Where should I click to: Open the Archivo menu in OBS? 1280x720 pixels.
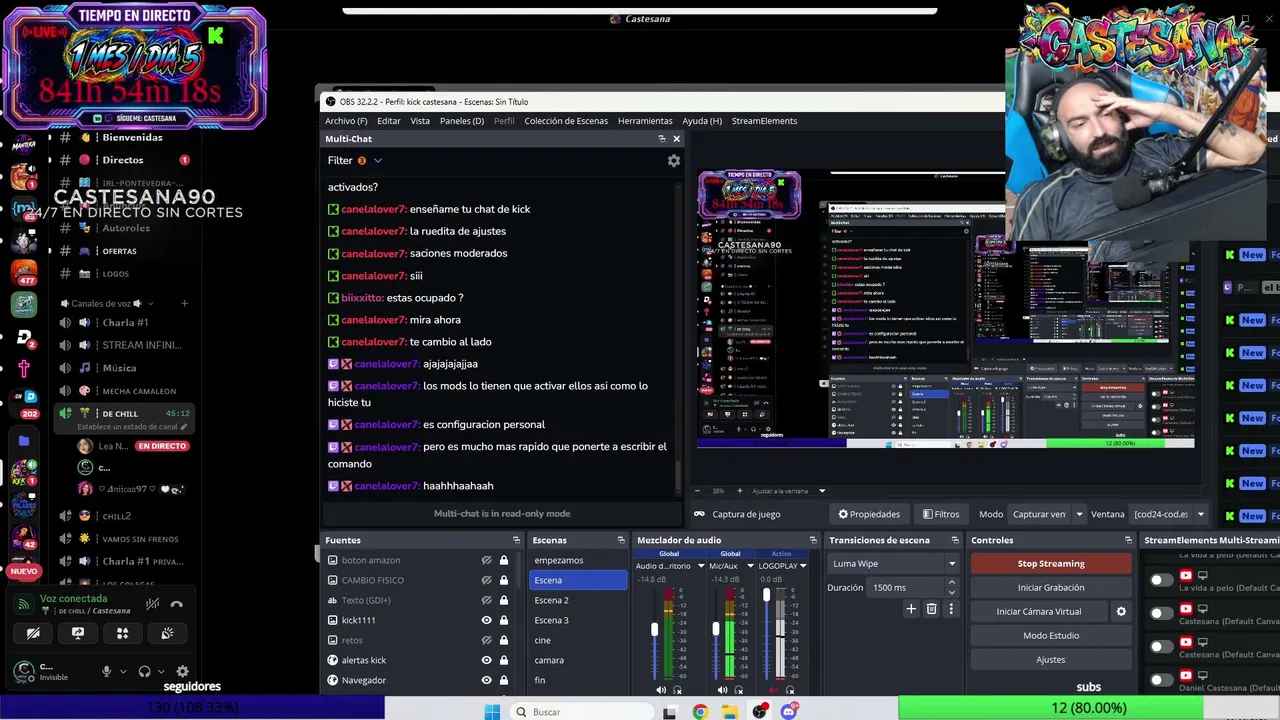click(346, 121)
